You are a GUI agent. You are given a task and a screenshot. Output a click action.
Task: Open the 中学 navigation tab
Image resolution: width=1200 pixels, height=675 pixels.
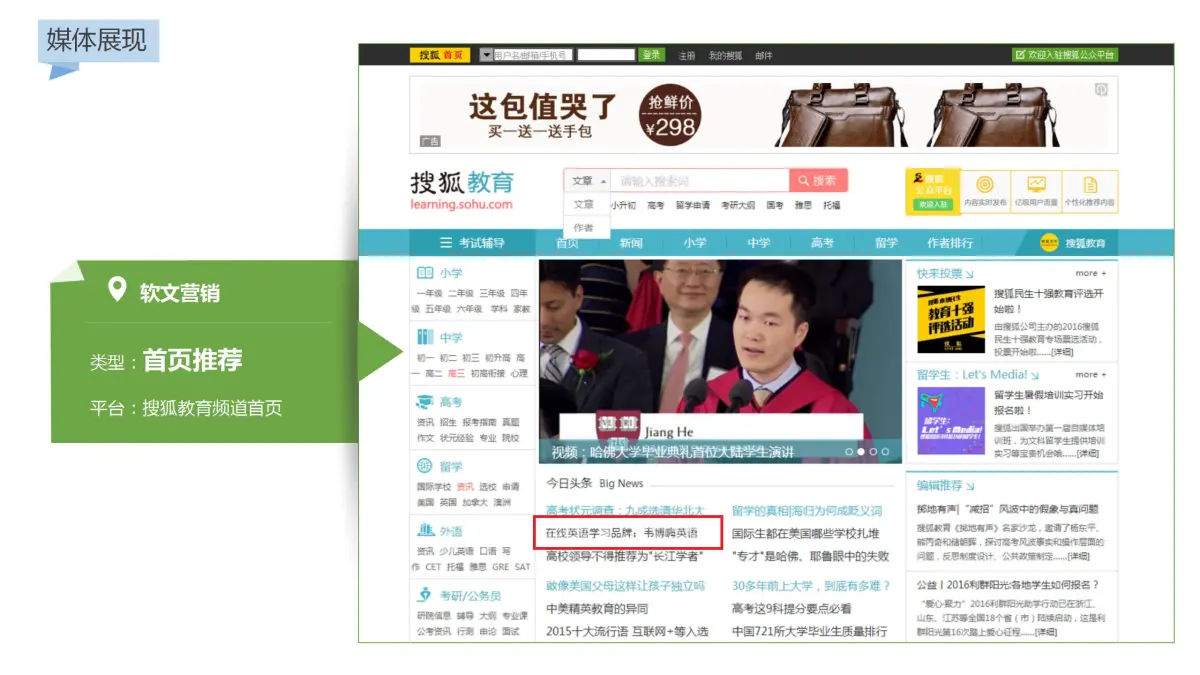(x=759, y=243)
